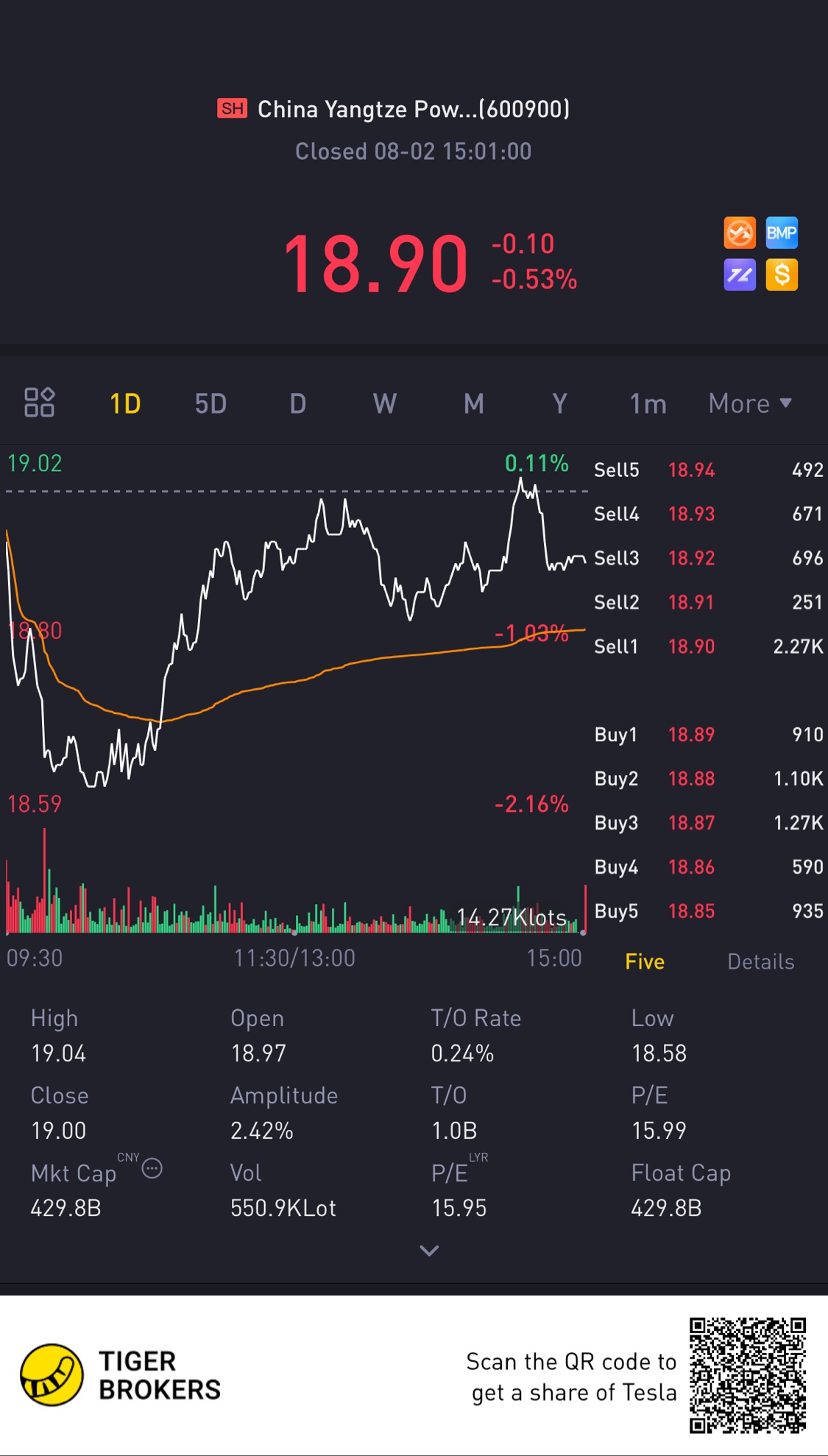Tap the Buy1 18.89 order row
The height and width of the screenshot is (1456, 828).
[x=709, y=735]
